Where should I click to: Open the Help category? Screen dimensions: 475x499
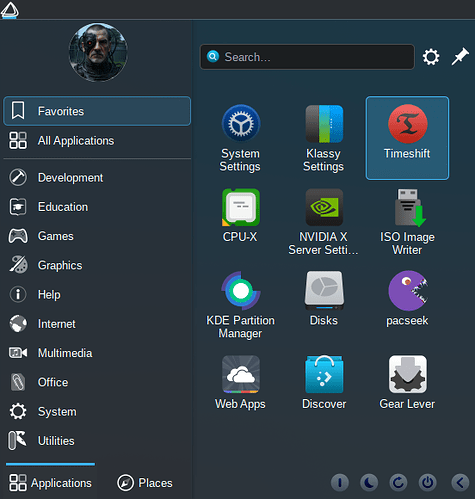click(x=97, y=294)
